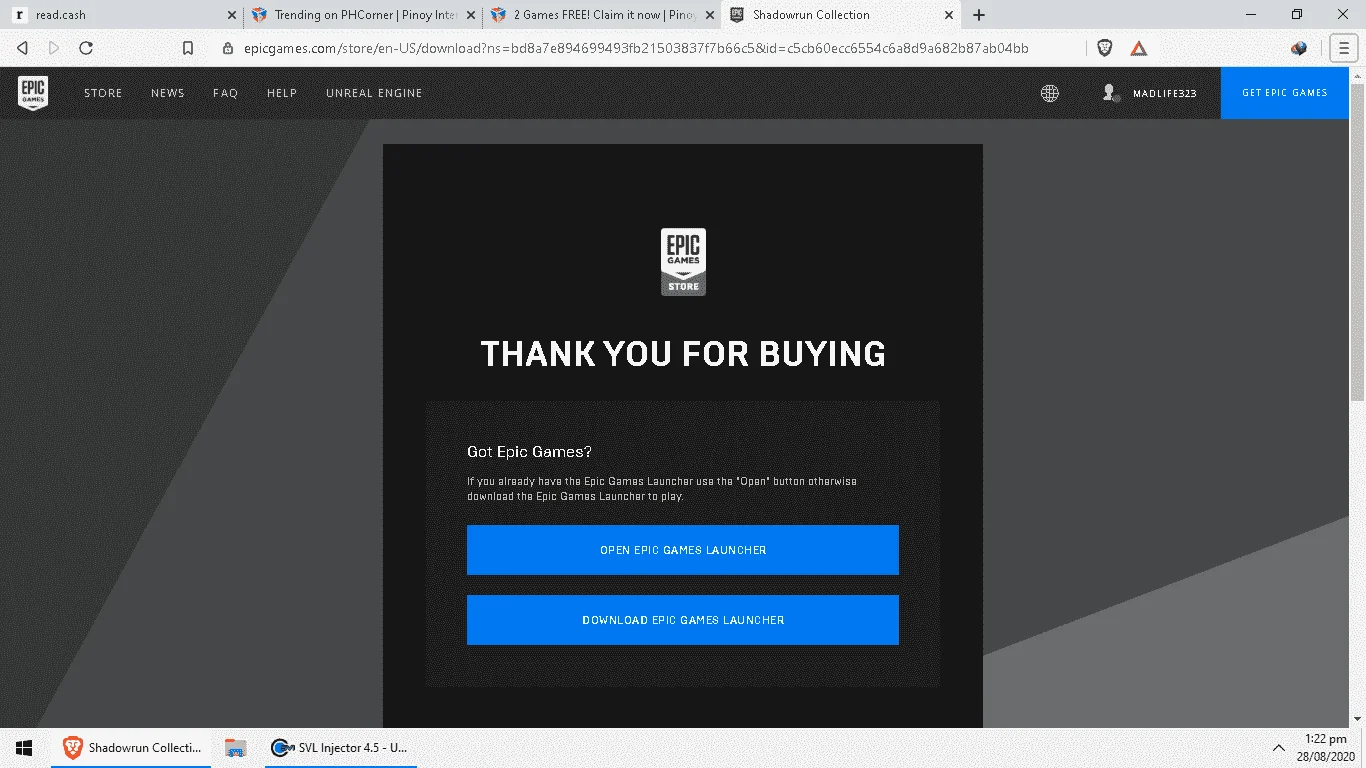The height and width of the screenshot is (768, 1366).
Task: Click the Shadowrun Collection Brave taskbar button
Action: (131, 748)
